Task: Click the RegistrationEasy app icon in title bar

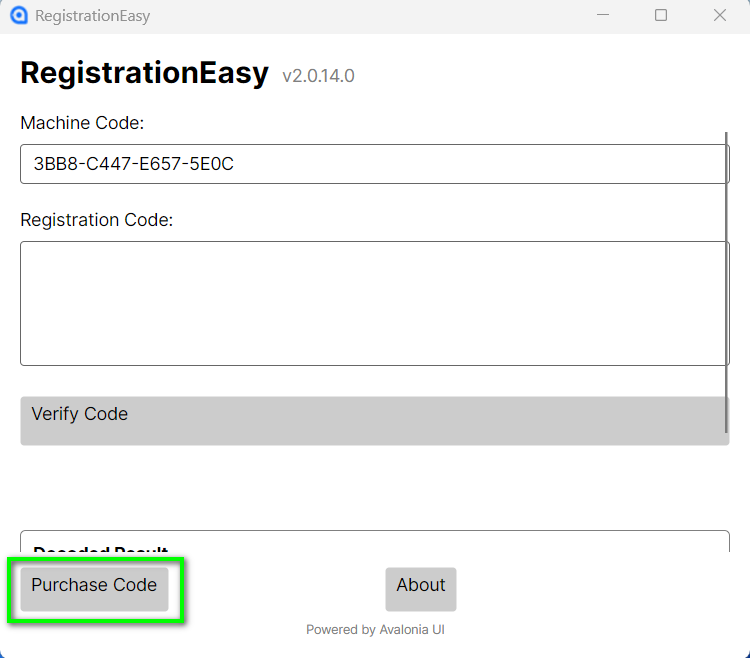Action: coord(18,16)
